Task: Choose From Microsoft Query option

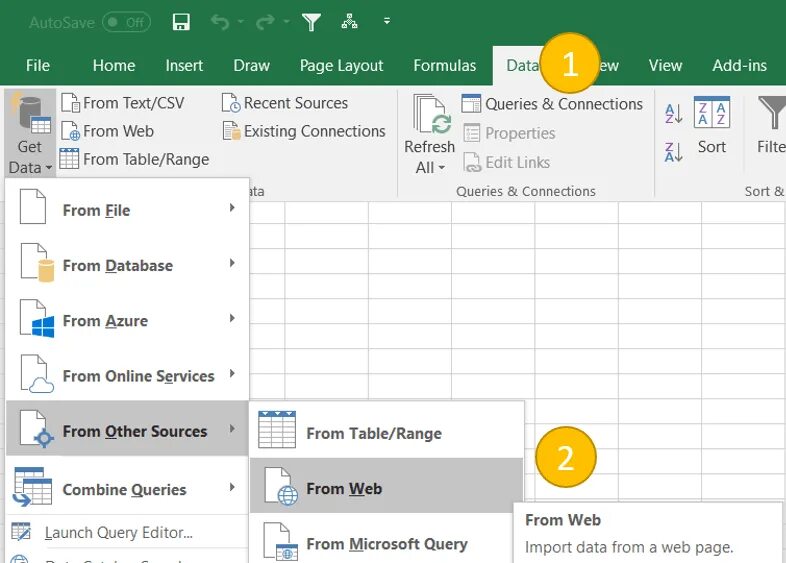Action: tap(386, 544)
